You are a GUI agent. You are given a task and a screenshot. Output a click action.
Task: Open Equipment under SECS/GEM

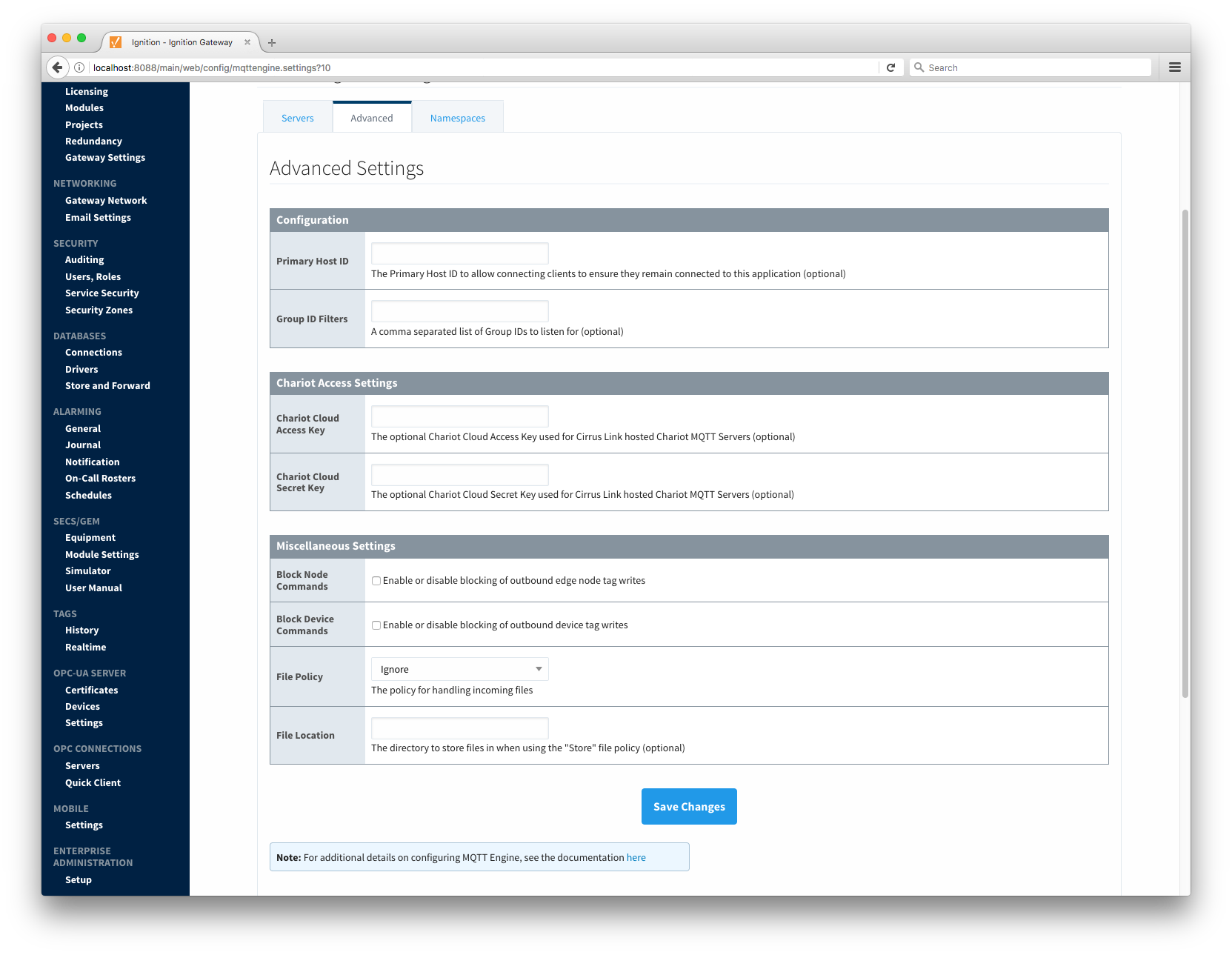90,537
